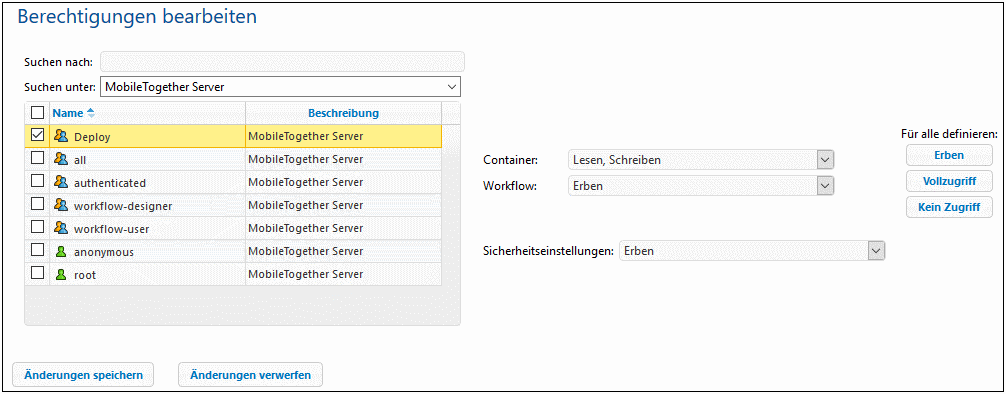Screen dimensions: 1006x394
Task: Click the authenticated role group icon
Action: 61,182
